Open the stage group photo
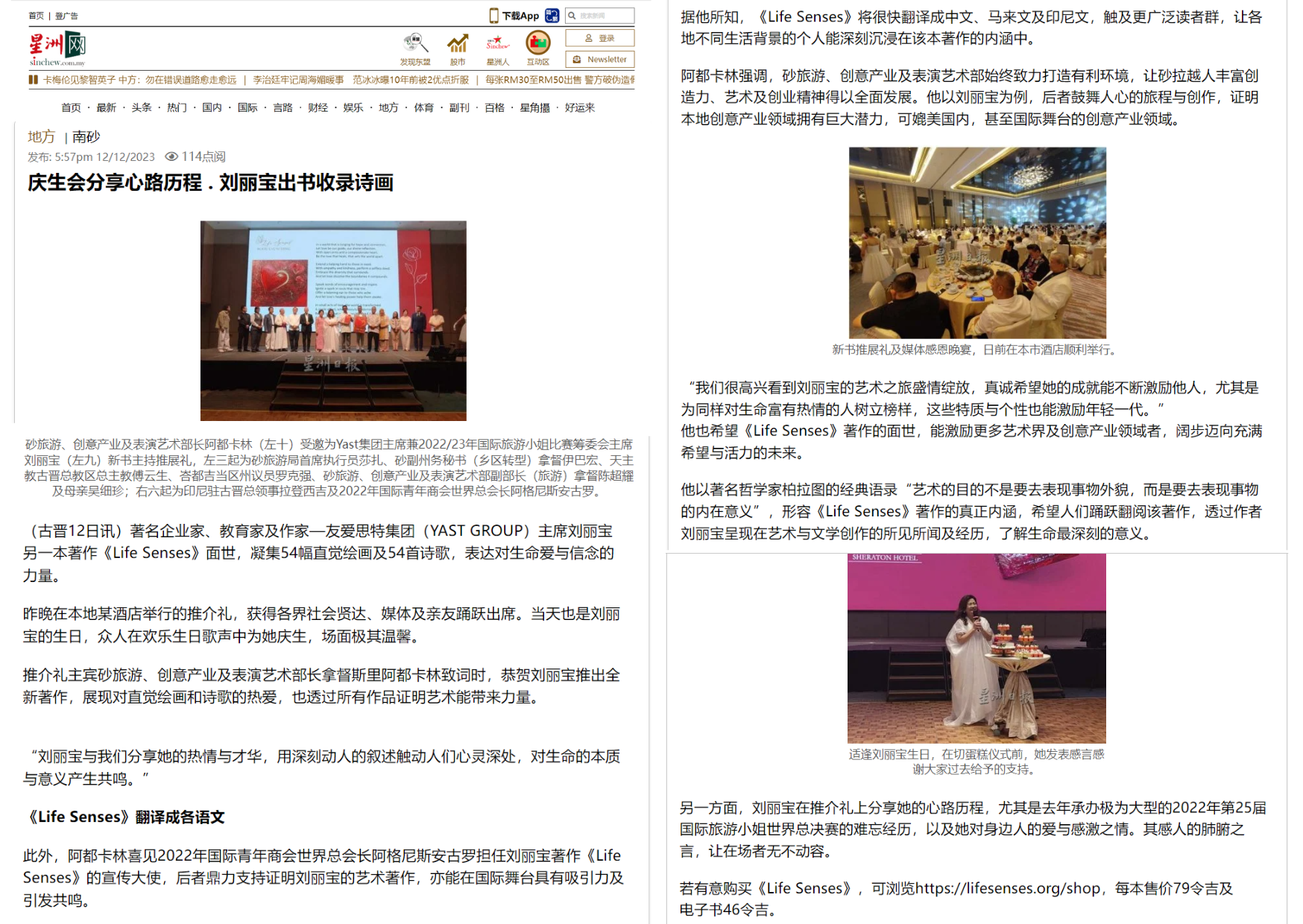Viewport: 1303px width, 924px height. [333, 320]
